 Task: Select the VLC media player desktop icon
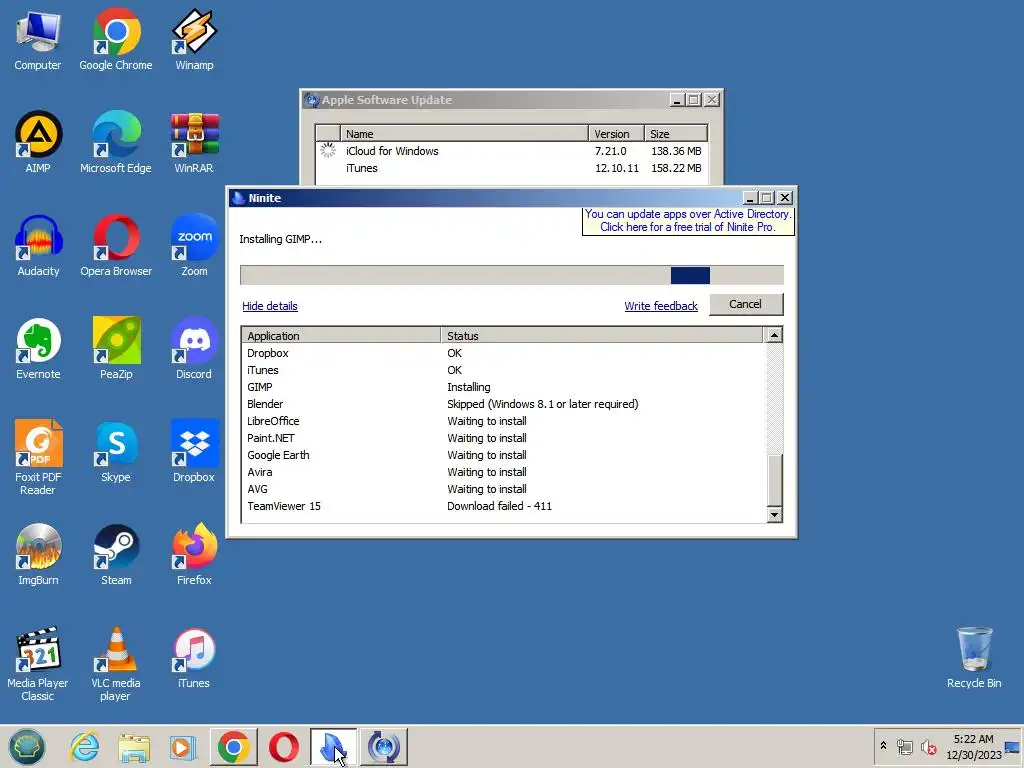tap(116, 664)
